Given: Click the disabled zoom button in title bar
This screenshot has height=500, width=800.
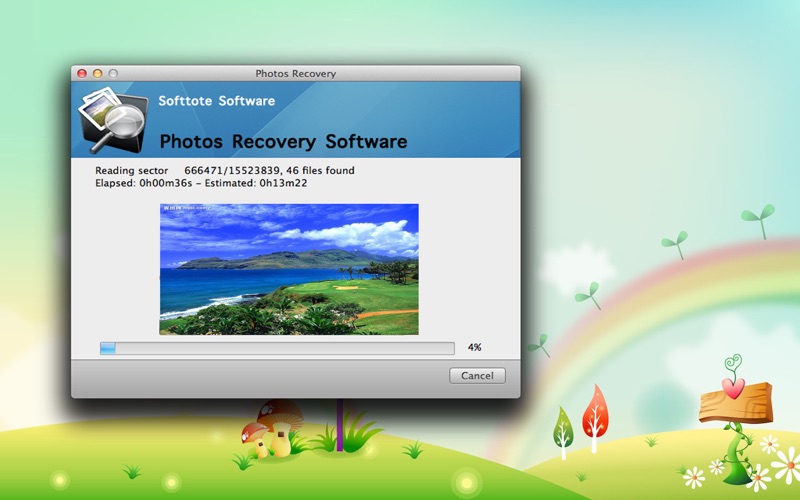Looking at the screenshot, I should (x=113, y=73).
